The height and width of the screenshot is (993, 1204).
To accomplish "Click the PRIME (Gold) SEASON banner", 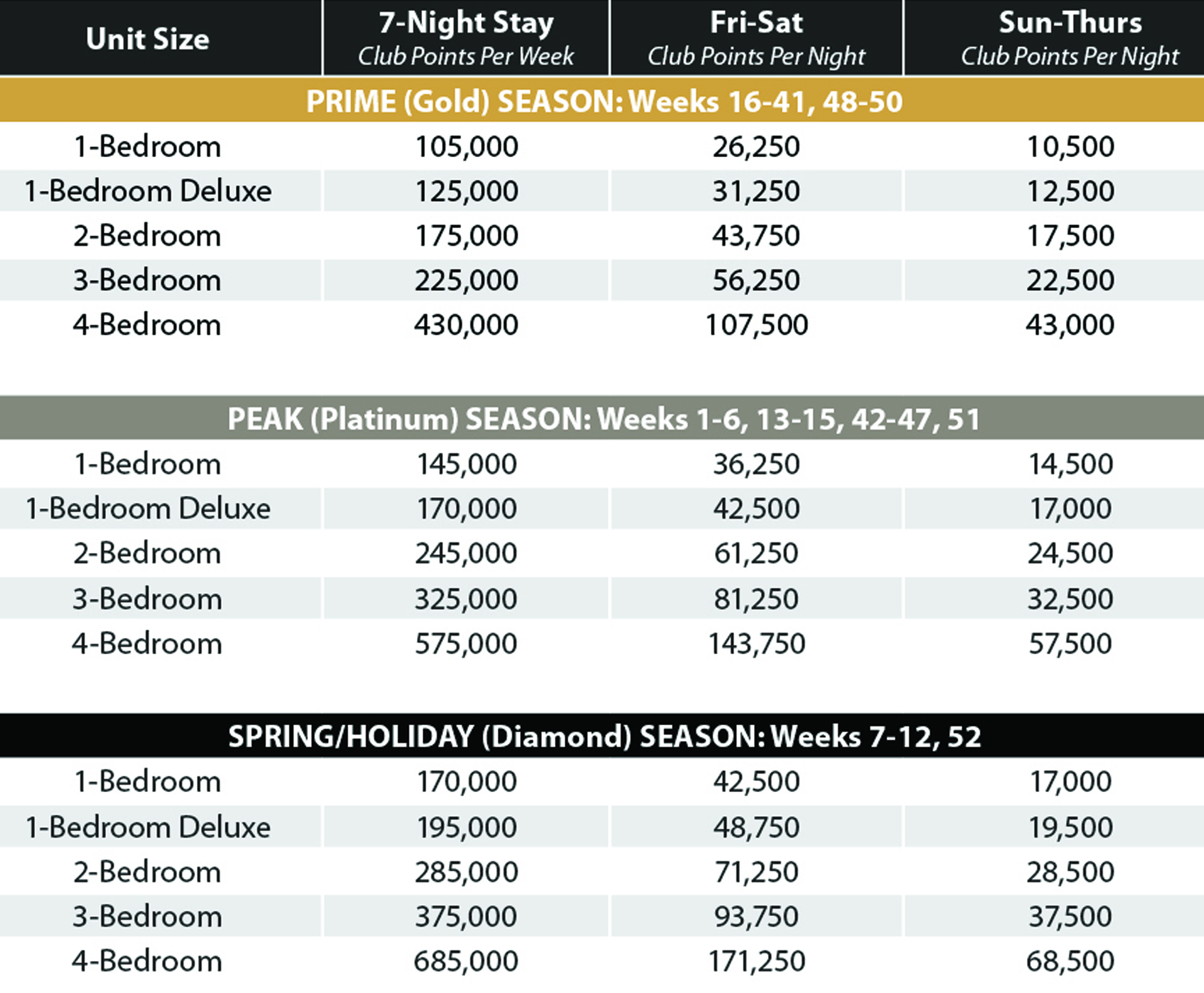I will [604, 101].
